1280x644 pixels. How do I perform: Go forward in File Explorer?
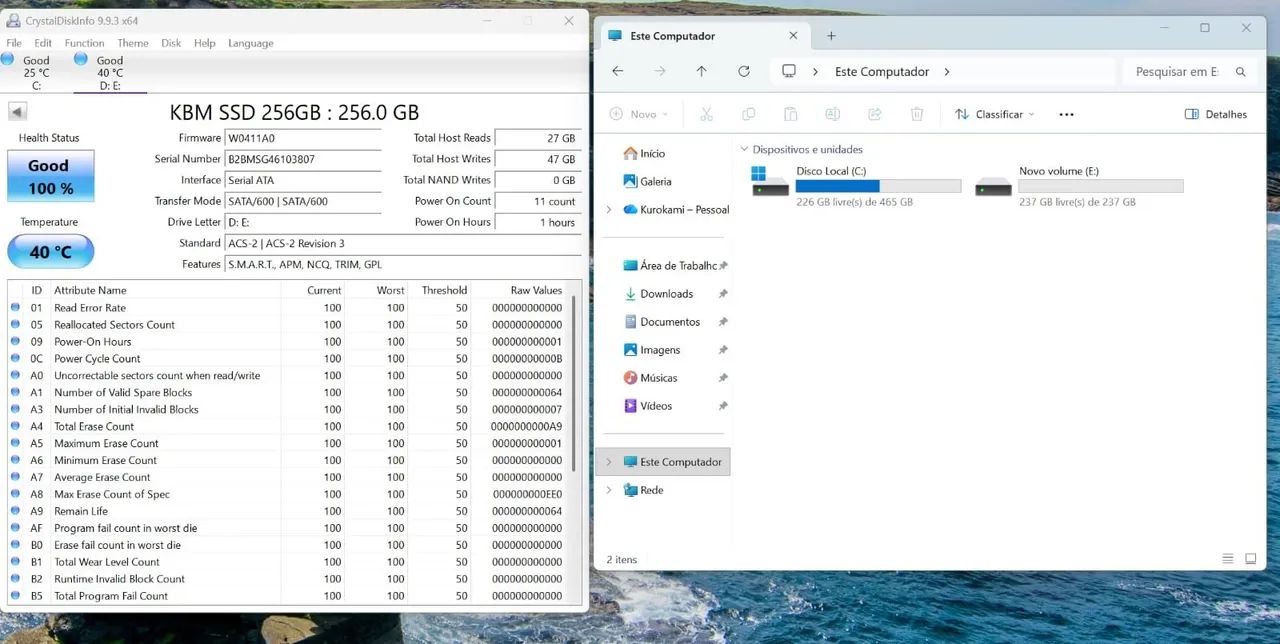point(659,71)
